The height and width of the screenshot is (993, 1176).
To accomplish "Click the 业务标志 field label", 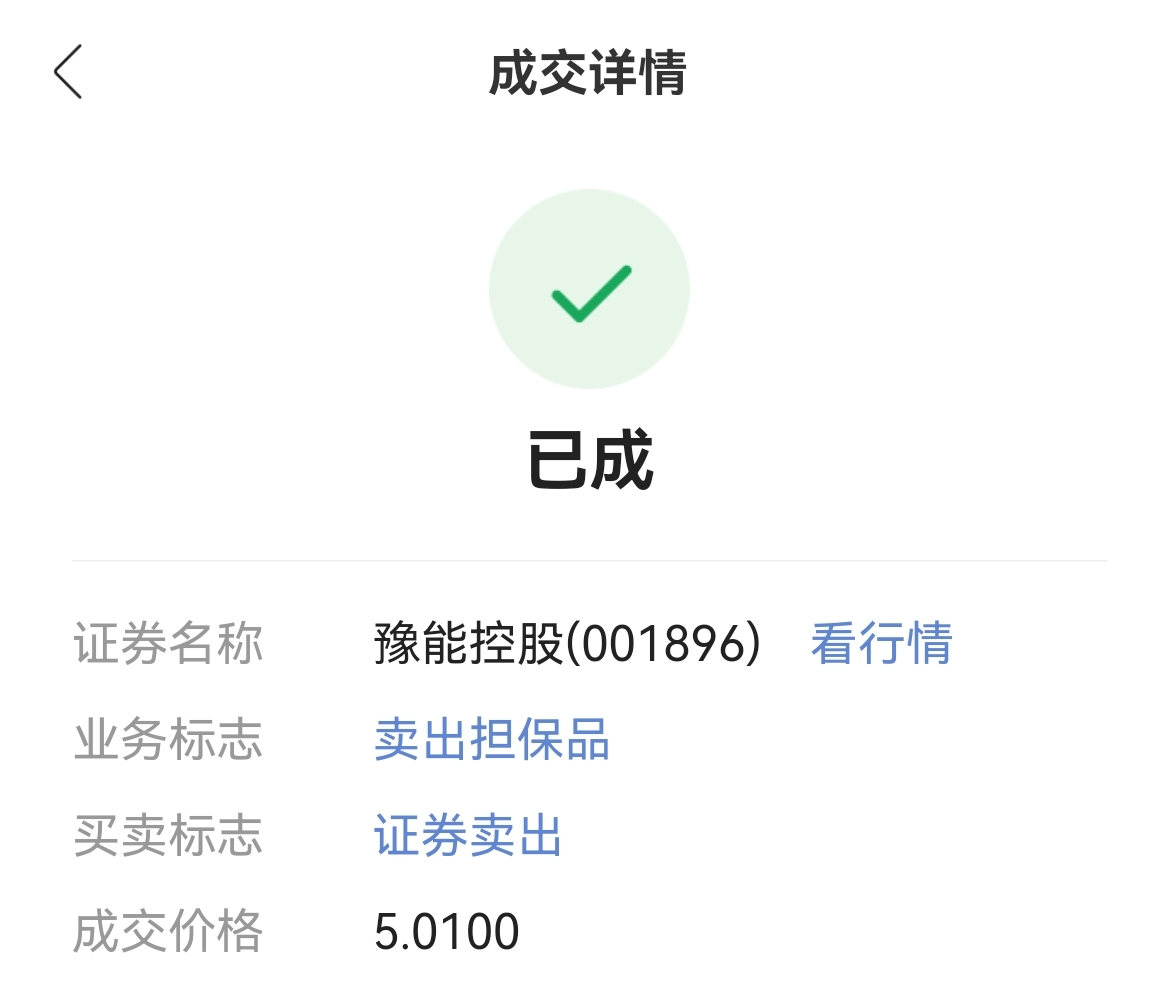I will tap(168, 739).
